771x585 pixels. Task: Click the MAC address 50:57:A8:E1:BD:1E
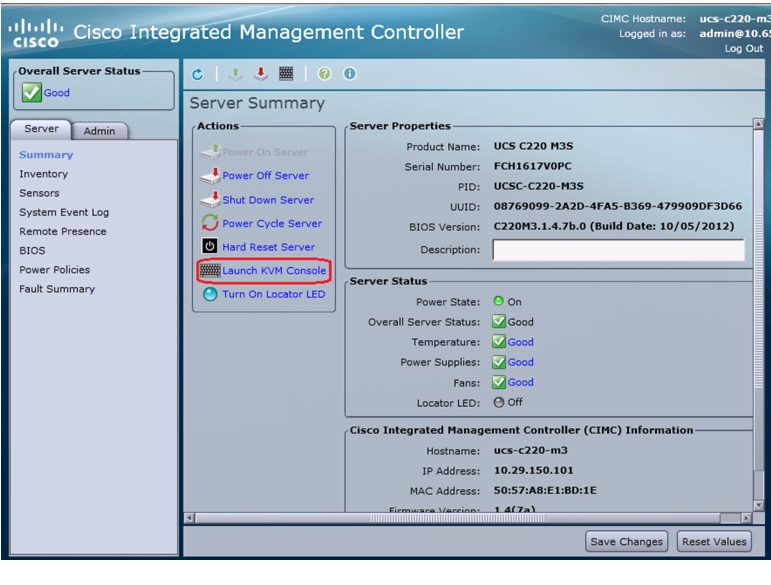pos(545,491)
